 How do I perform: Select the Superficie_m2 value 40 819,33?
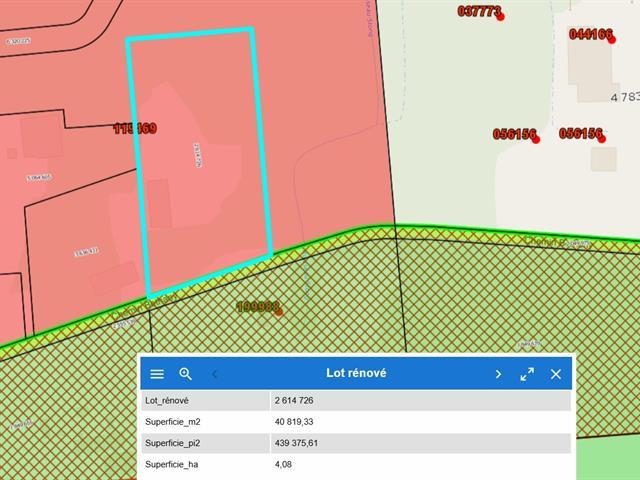[x=299, y=422]
